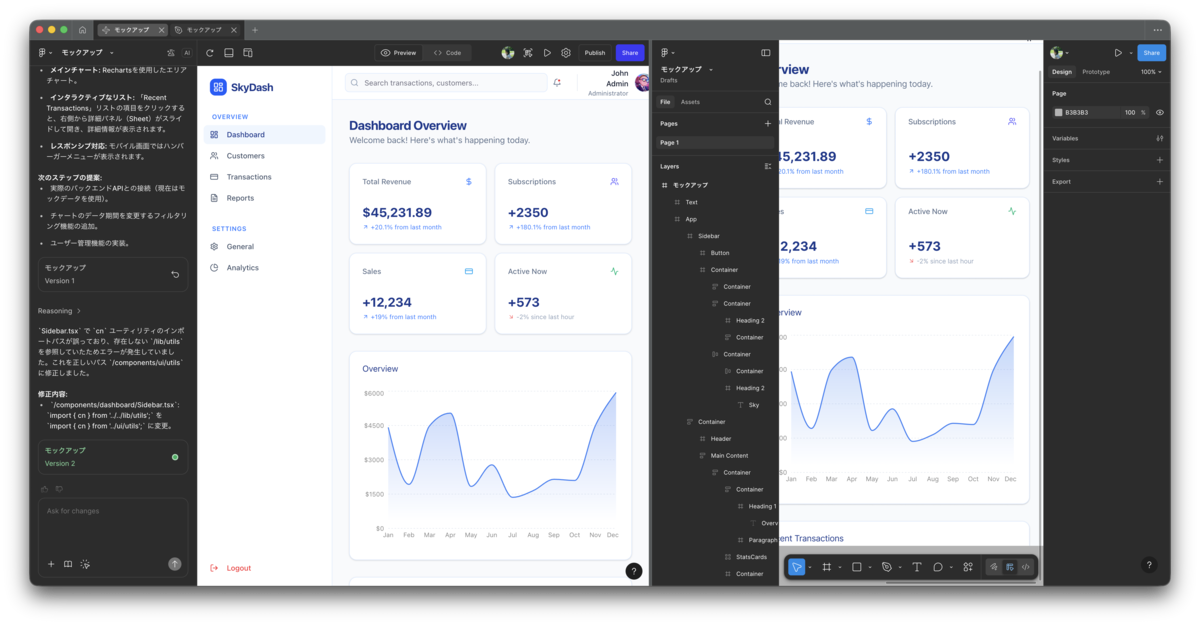1200x625 pixels.
Task: Open Make settings gear icon
Action: coord(566,53)
